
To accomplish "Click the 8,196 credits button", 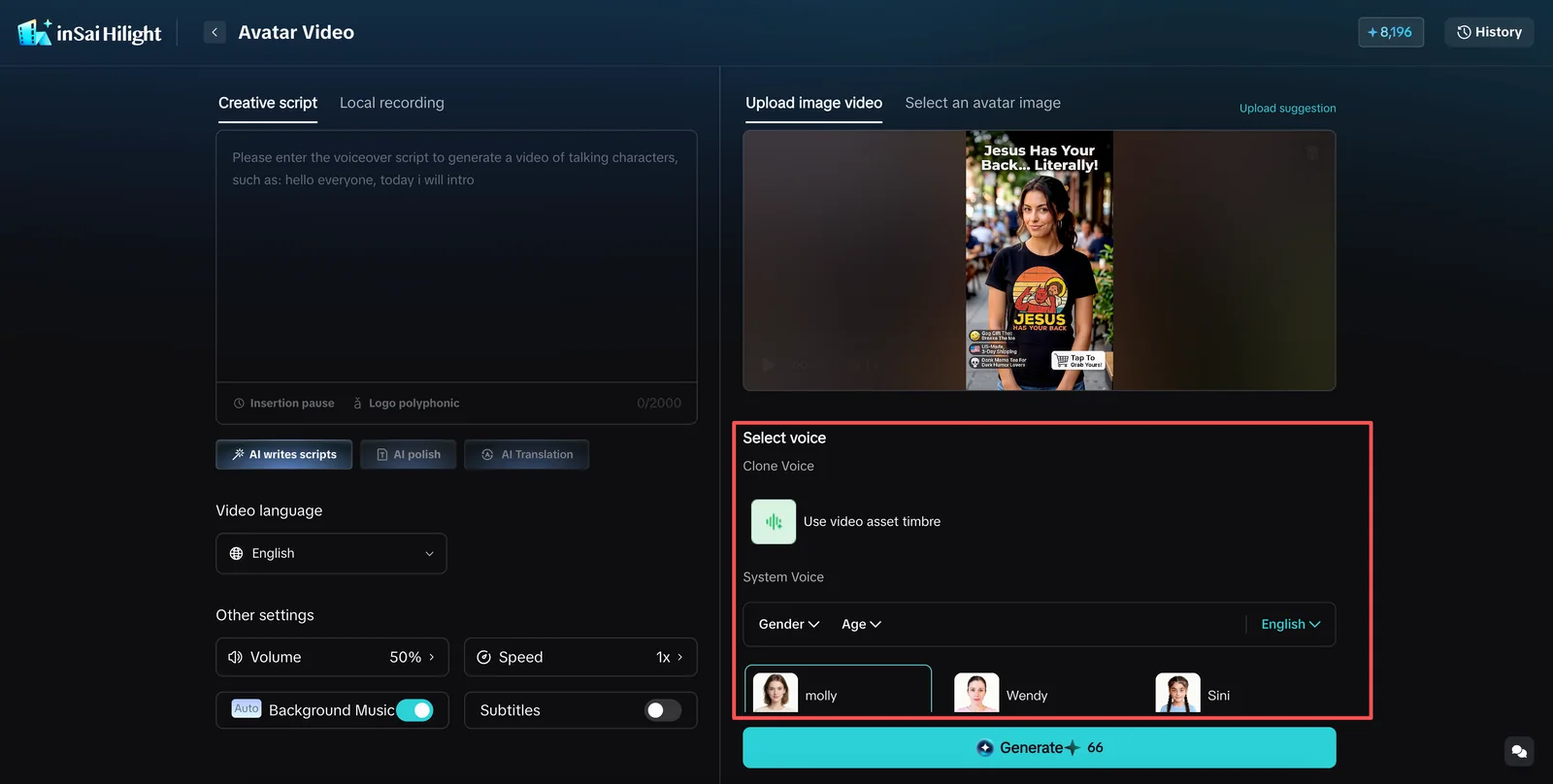I will pyautogui.click(x=1391, y=32).
